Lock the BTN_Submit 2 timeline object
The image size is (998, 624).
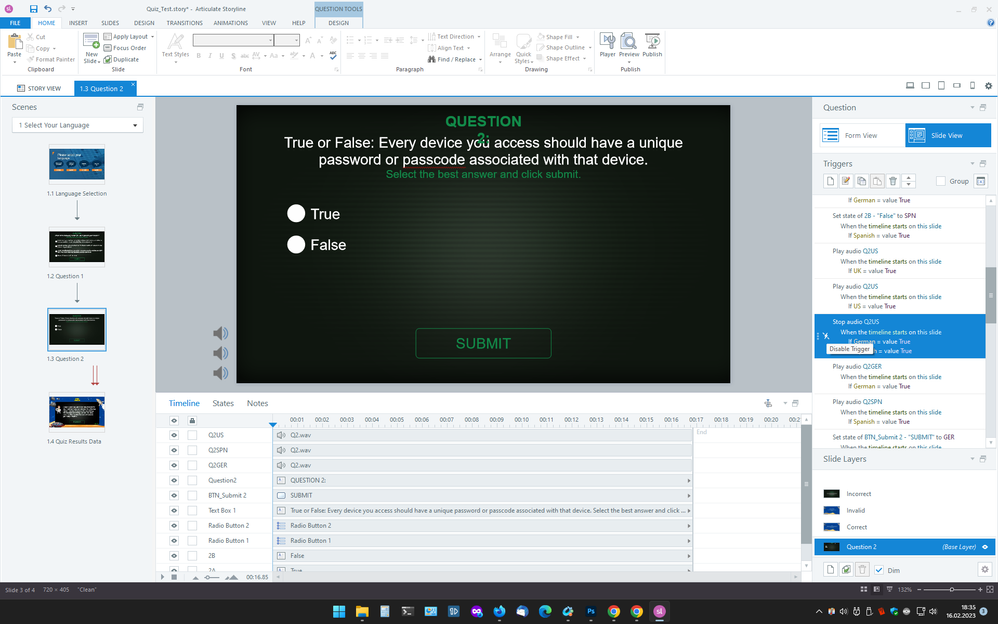192,495
